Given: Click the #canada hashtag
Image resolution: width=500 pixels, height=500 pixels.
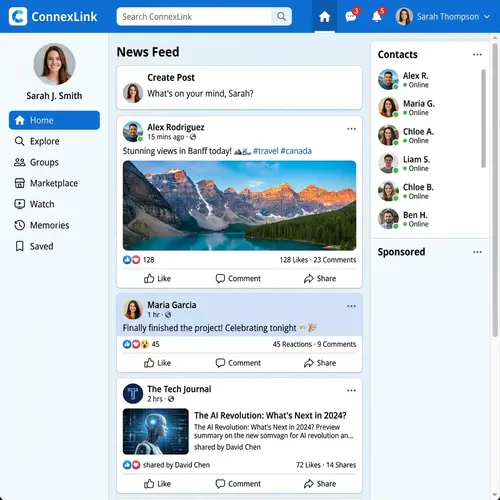Looking at the screenshot, I should 296,151.
